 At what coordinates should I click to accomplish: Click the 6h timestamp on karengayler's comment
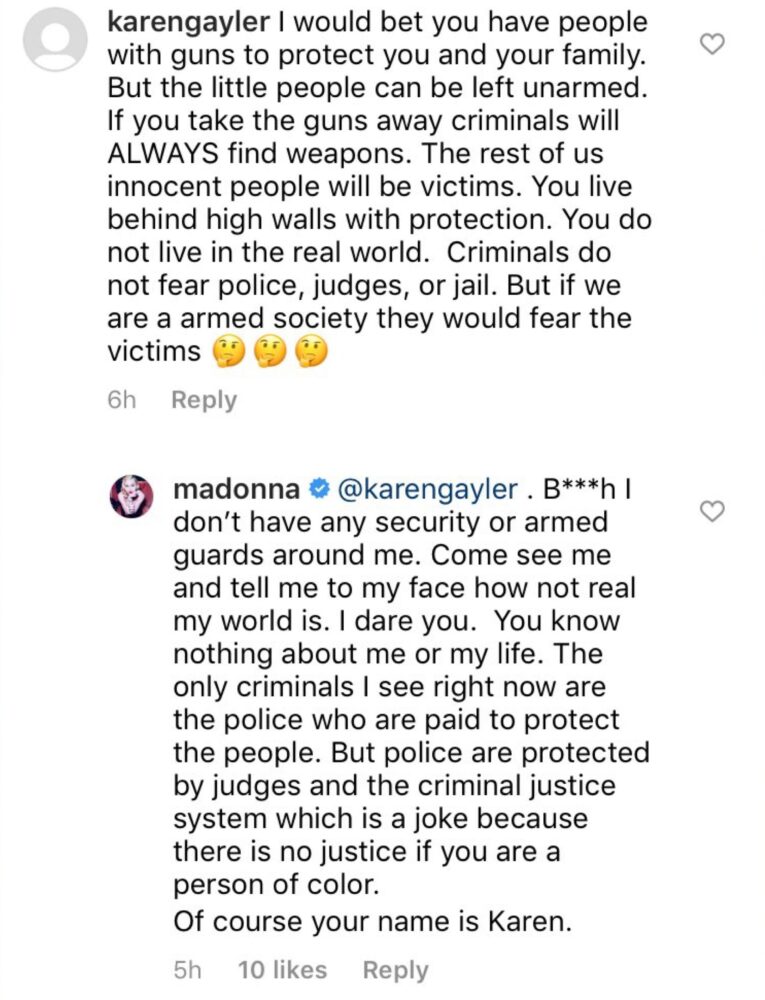(x=122, y=400)
